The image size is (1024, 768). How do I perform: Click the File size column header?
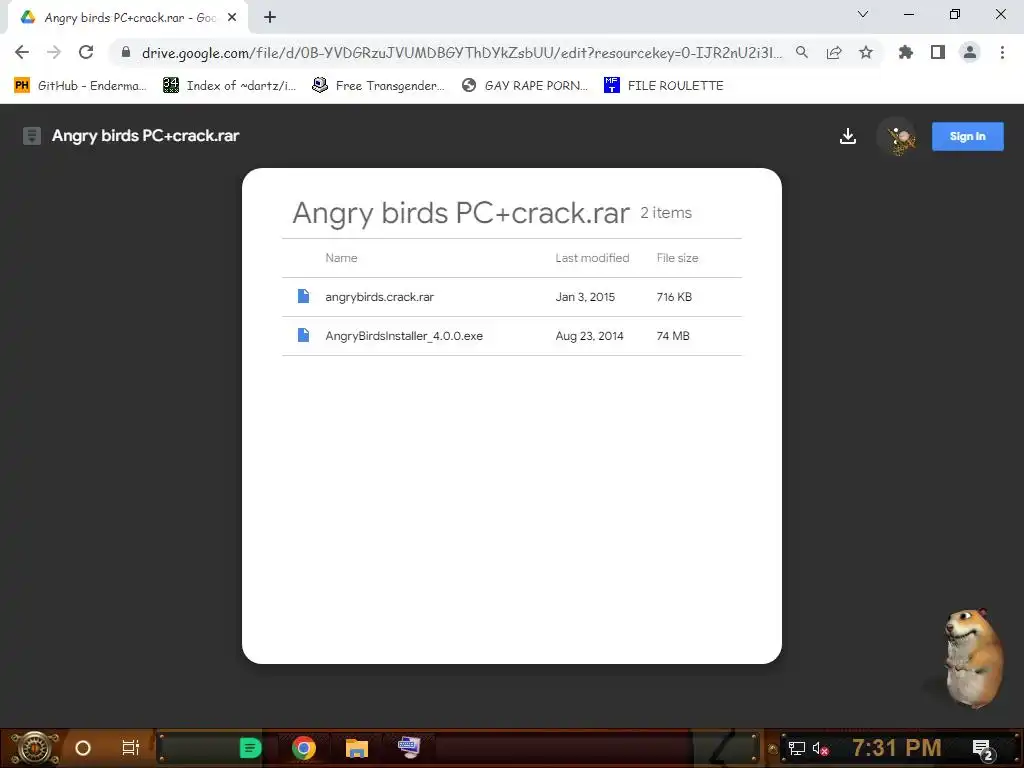point(677,258)
